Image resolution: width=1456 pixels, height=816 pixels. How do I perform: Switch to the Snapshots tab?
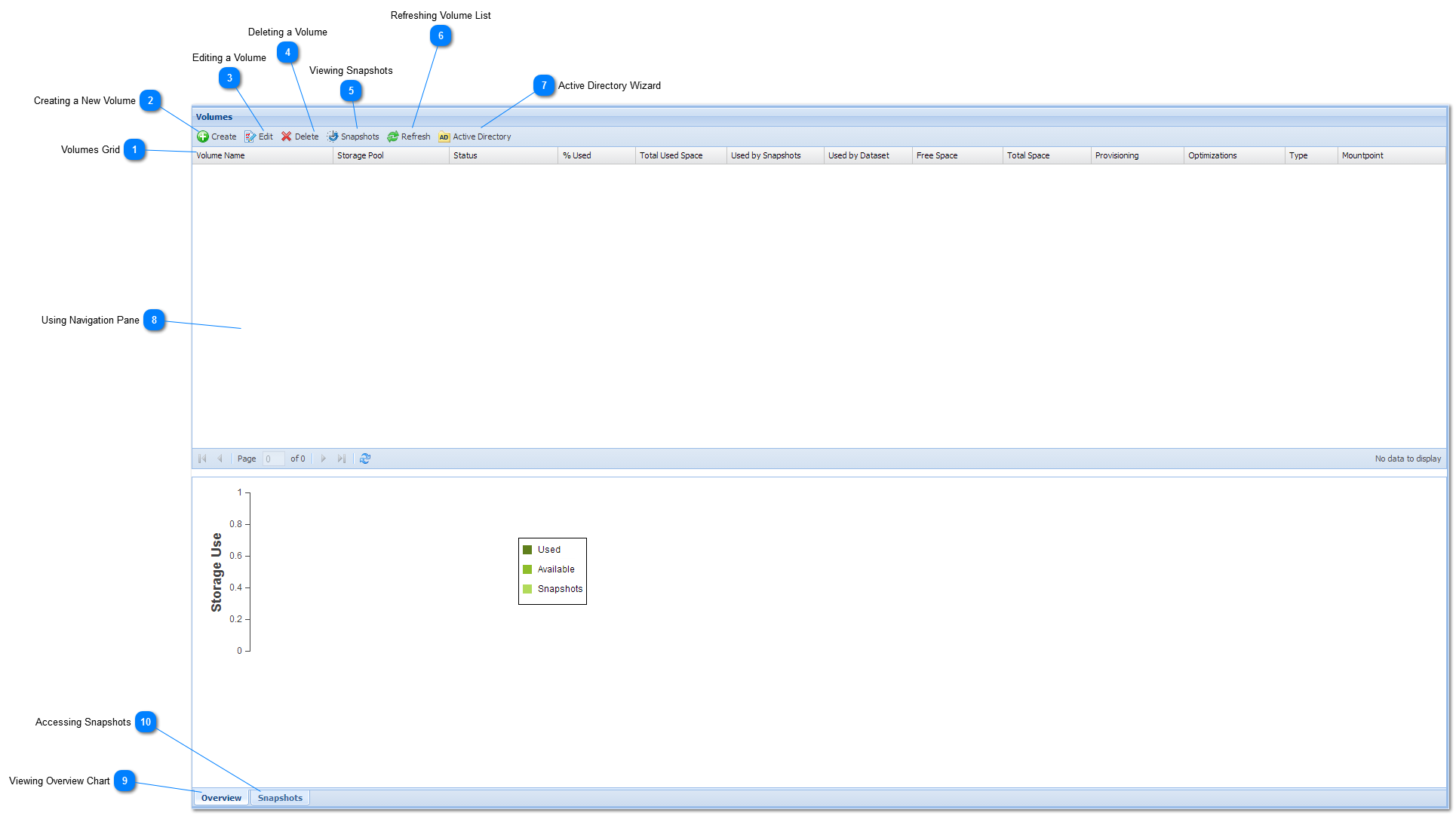tap(278, 797)
